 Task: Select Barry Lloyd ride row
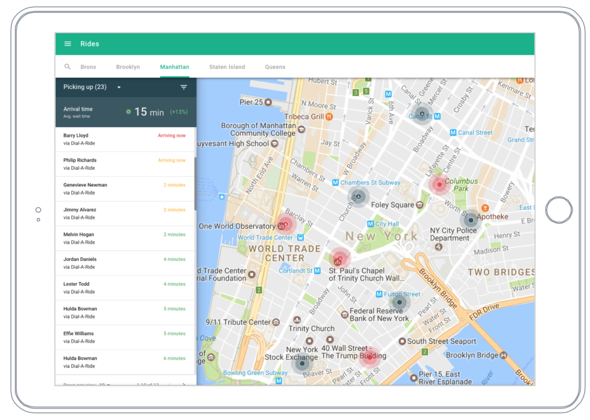[126, 139]
